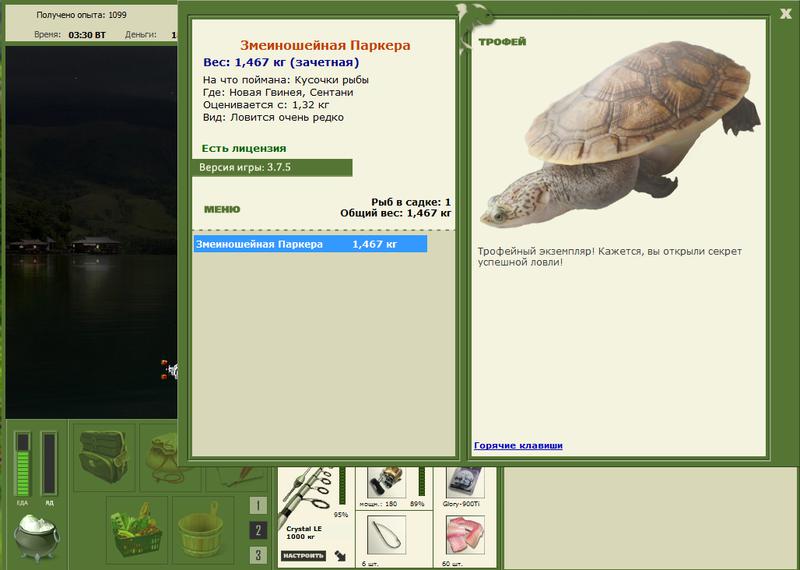800x570 pixels.
Task: Click the Трофейный экземпляр description text
Action: point(610,257)
